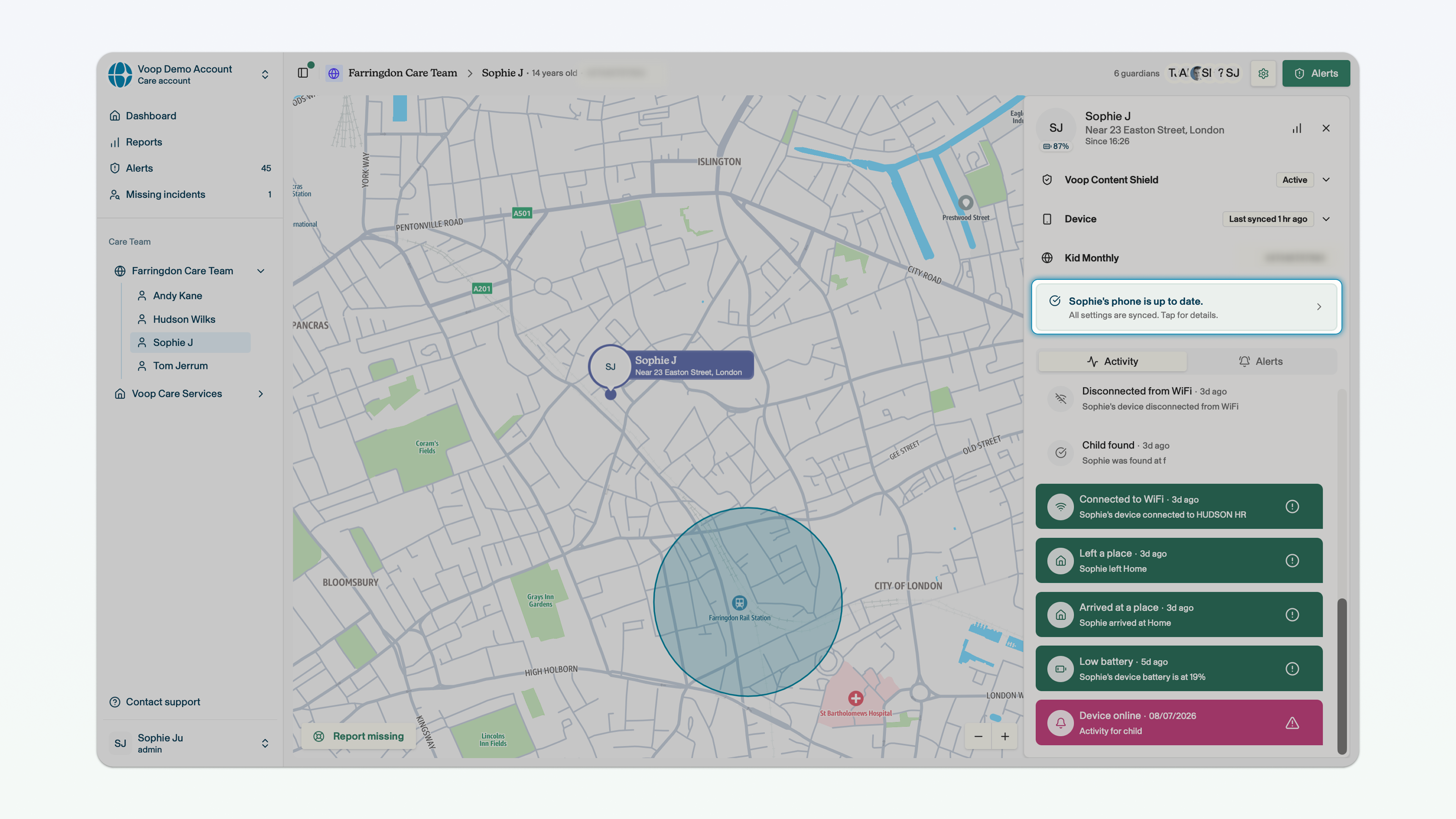Open the settings gear icon

tap(1263, 74)
